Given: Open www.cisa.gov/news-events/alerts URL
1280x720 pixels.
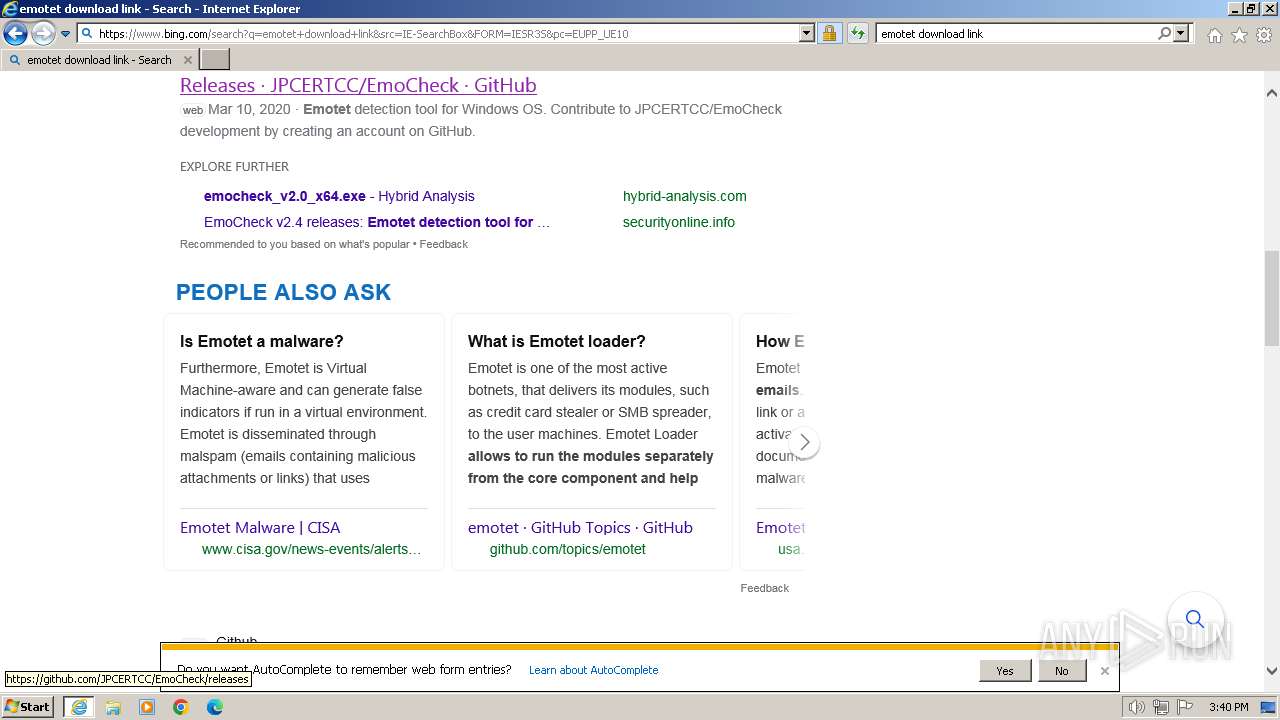Looking at the screenshot, I should coord(311,549).
